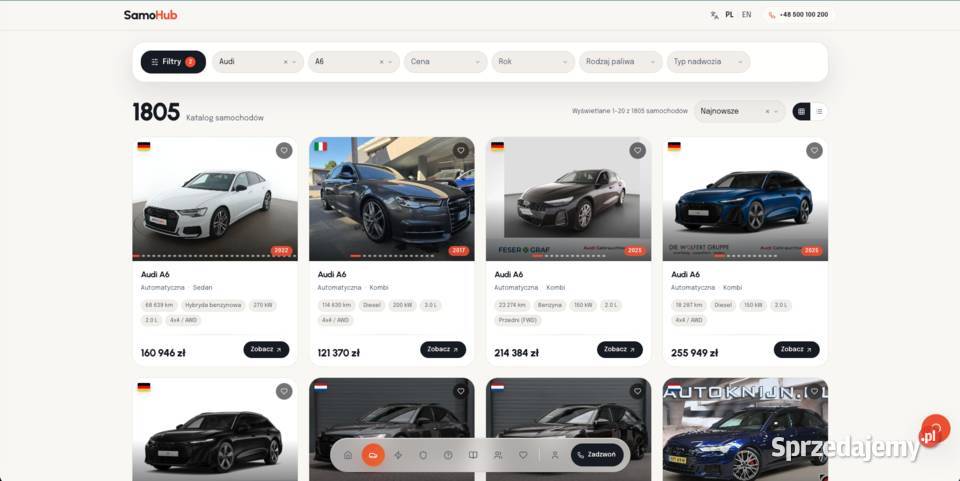Click the Hybryda benzynowa tag
Screen dimensions: 960x481
coord(213,305)
